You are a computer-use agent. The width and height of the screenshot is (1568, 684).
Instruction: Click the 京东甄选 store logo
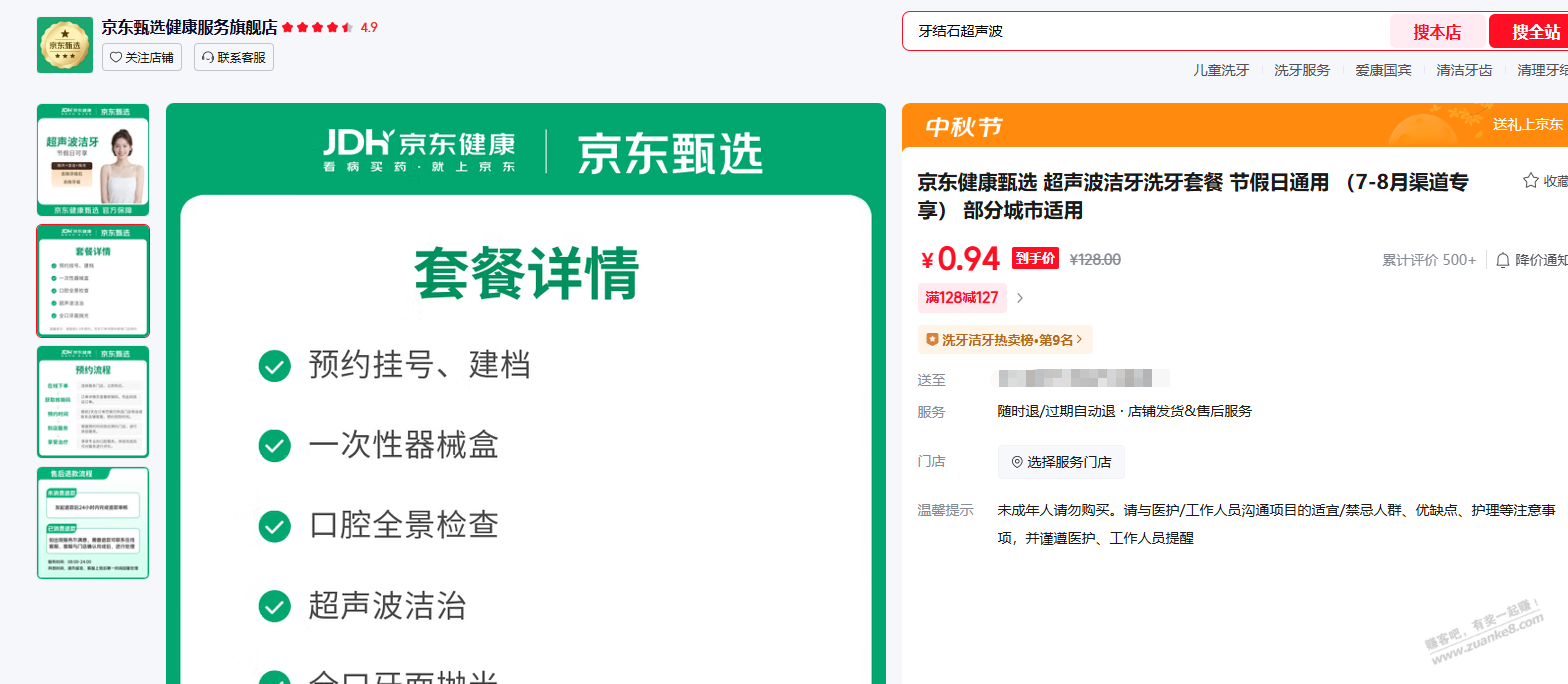[65, 45]
